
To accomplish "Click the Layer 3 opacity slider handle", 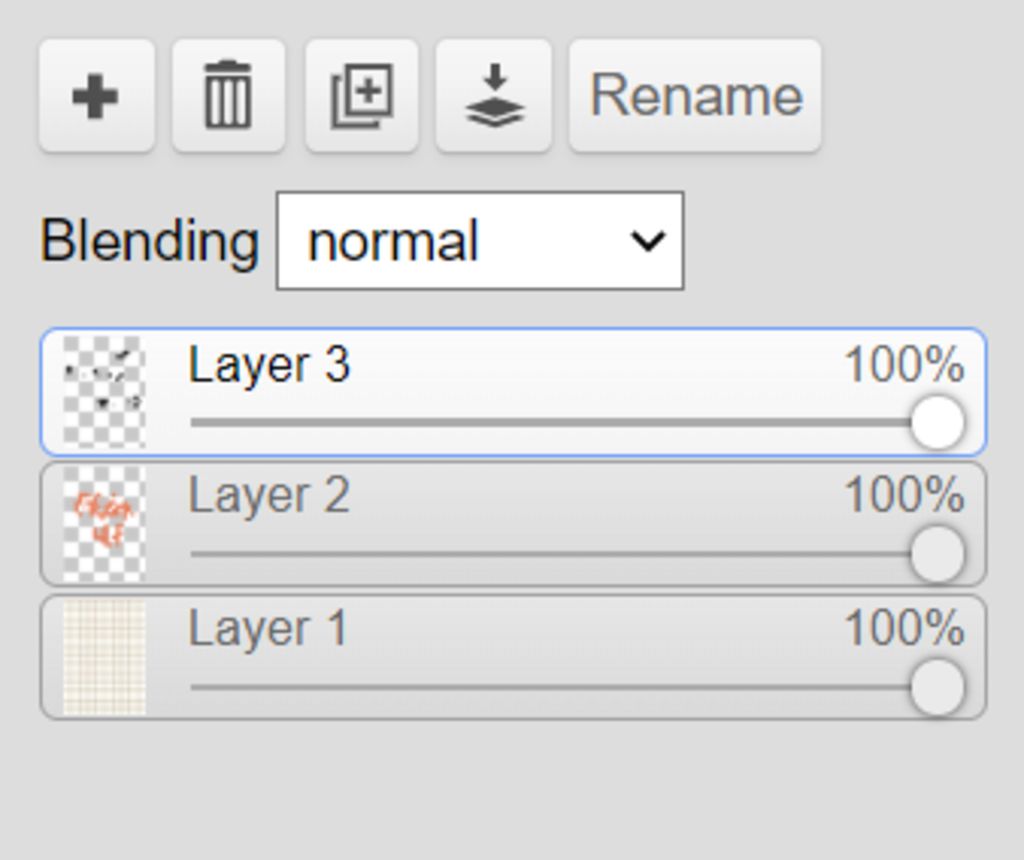I will click(x=937, y=422).
